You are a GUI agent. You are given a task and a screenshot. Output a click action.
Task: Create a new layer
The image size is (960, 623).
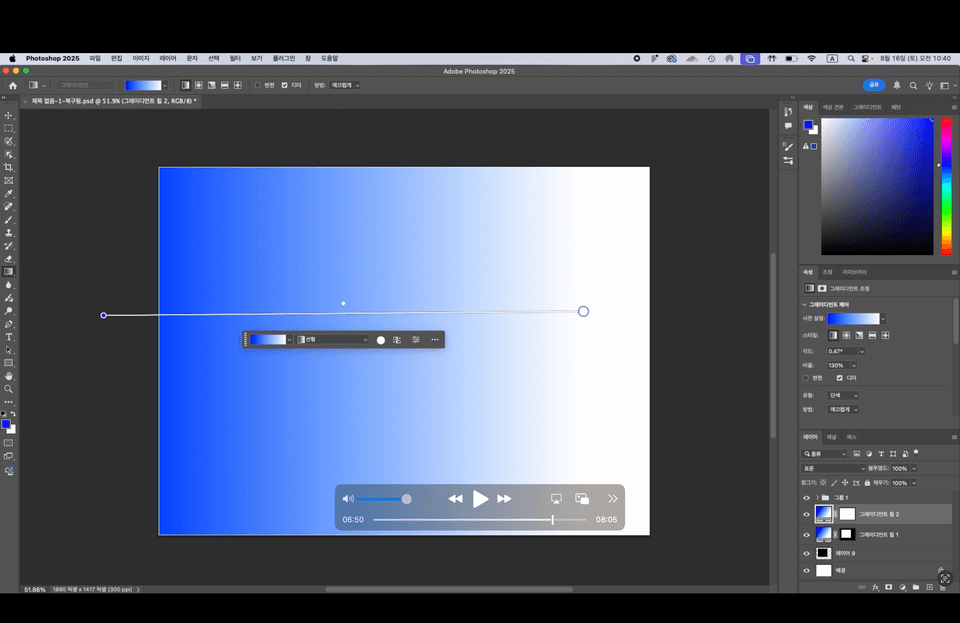(x=929, y=587)
